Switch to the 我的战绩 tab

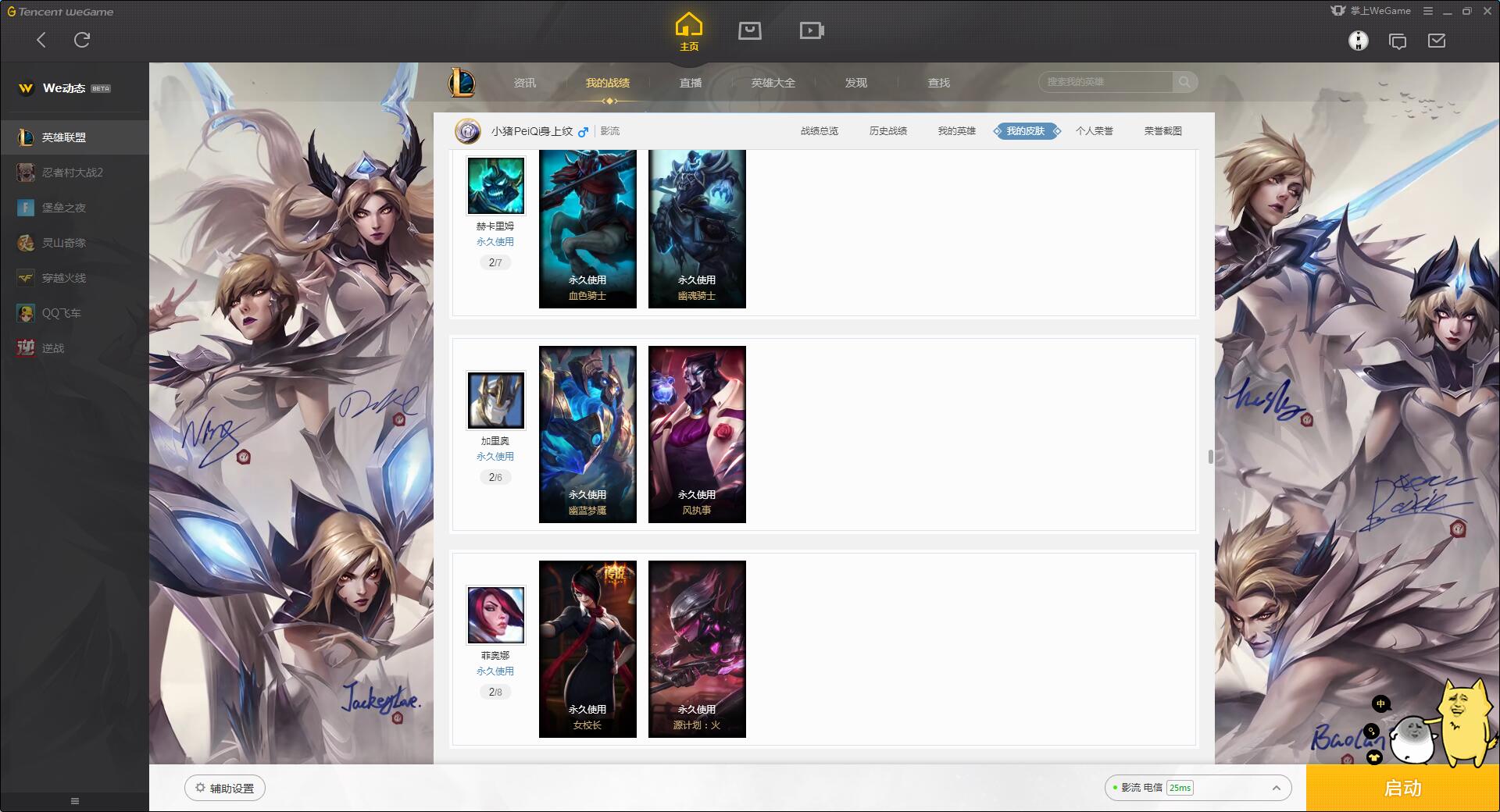tap(608, 83)
